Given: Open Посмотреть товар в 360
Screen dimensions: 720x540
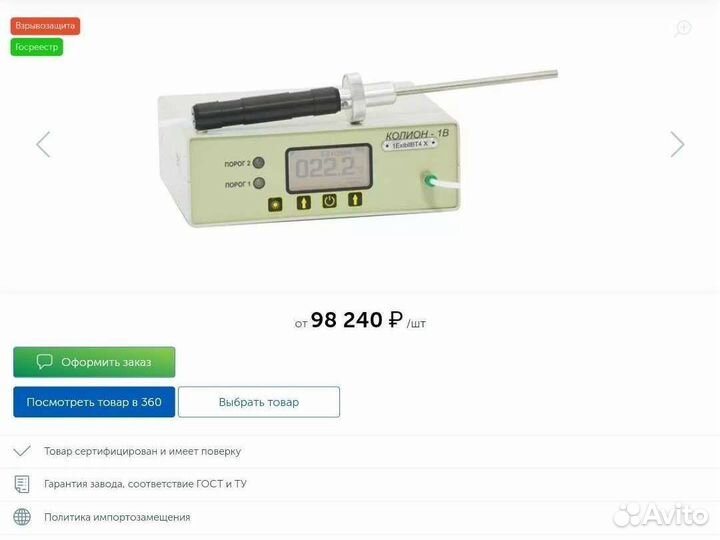Looking at the screenshot, I should tap(94, 402).
